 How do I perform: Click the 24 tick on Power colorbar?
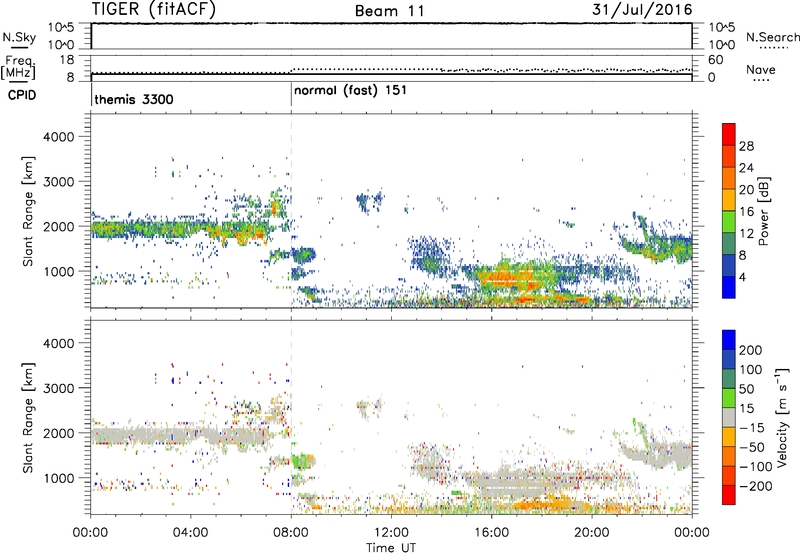[746, 168]
